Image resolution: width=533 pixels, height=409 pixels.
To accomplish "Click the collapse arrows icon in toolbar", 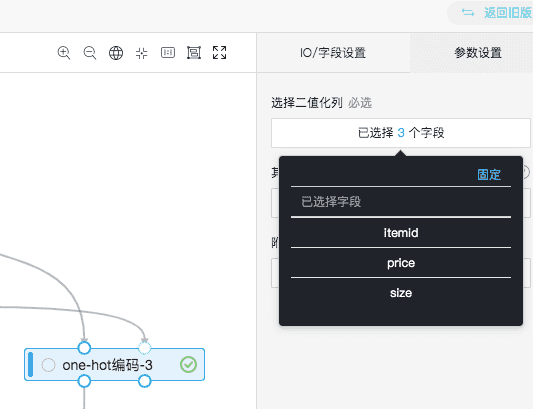I will coord(142,53).
